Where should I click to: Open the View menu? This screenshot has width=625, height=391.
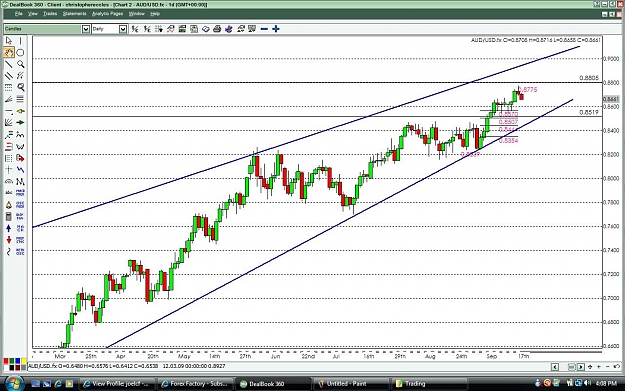[x=33, y=14]
